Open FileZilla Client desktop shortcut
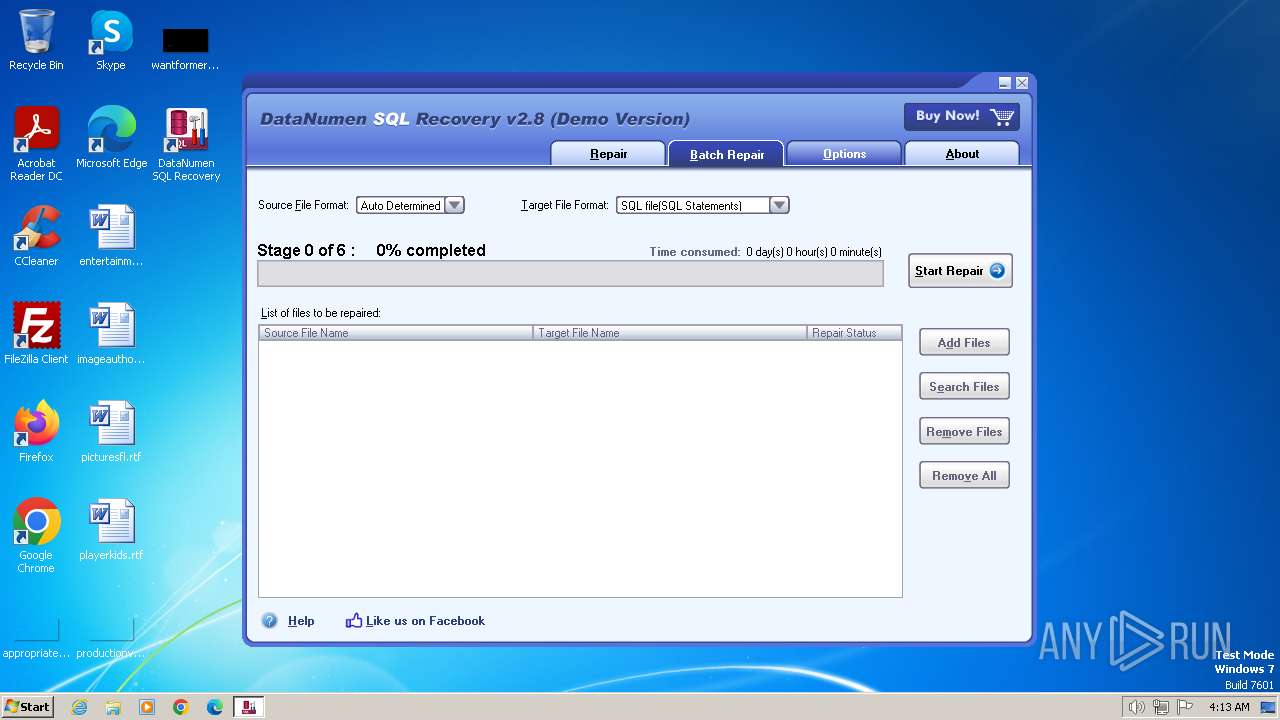This screenshot has width=1280, height=720. 36,334
